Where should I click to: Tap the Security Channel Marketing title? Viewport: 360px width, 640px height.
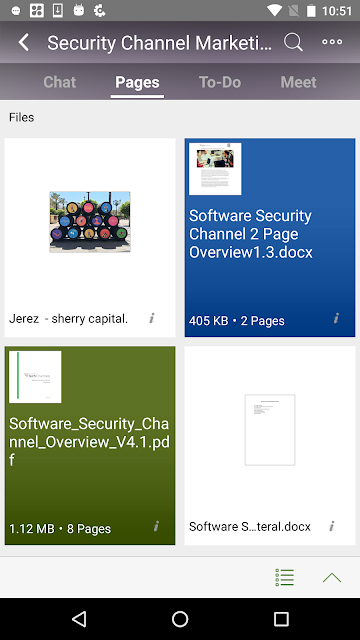pyautogui.click(x=159, y=42)
